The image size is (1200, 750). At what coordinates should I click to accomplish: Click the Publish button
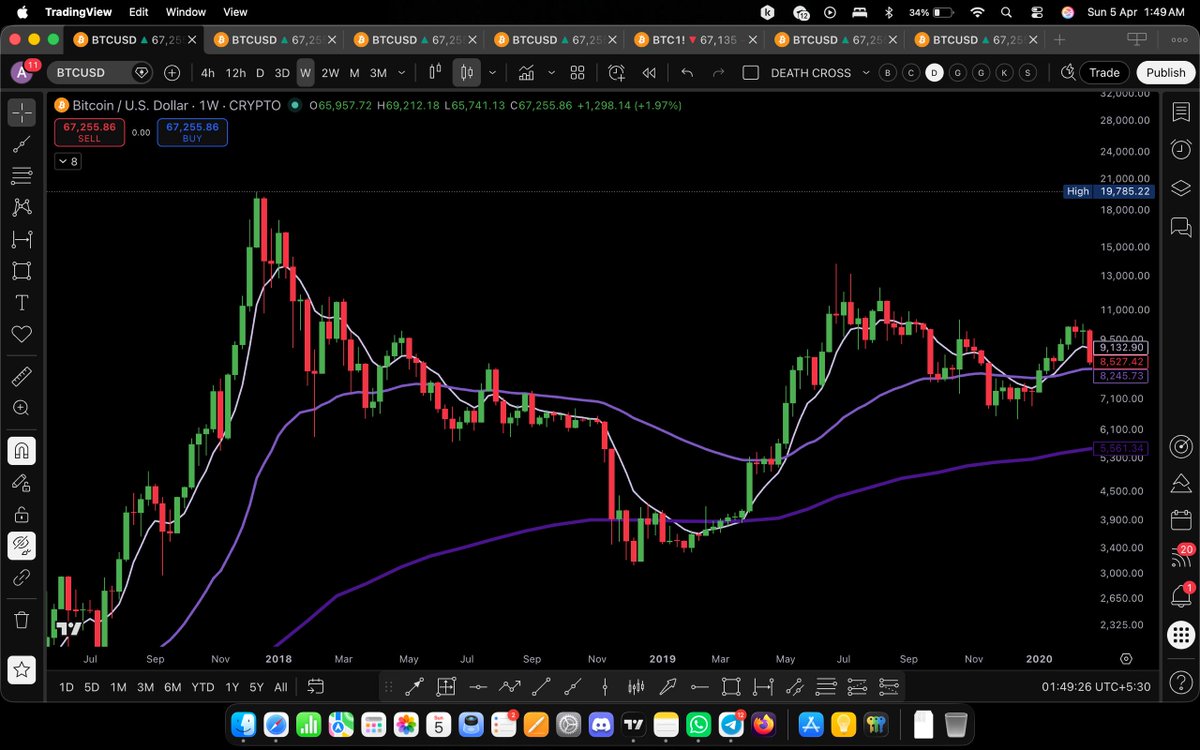pyautogui.click(x=1165, y=72)
